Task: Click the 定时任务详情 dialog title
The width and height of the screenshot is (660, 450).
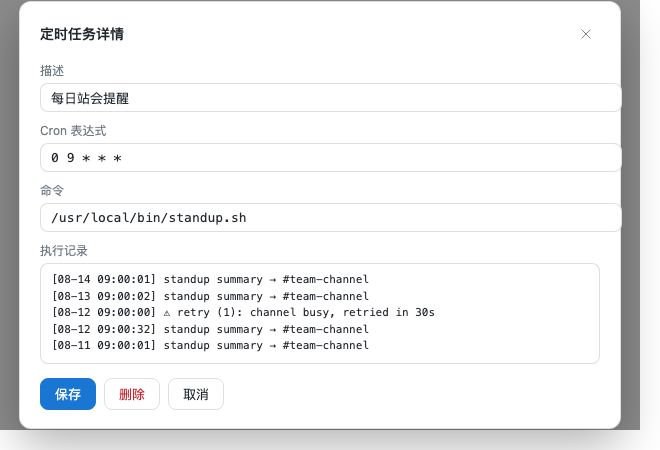Action: 82,34
